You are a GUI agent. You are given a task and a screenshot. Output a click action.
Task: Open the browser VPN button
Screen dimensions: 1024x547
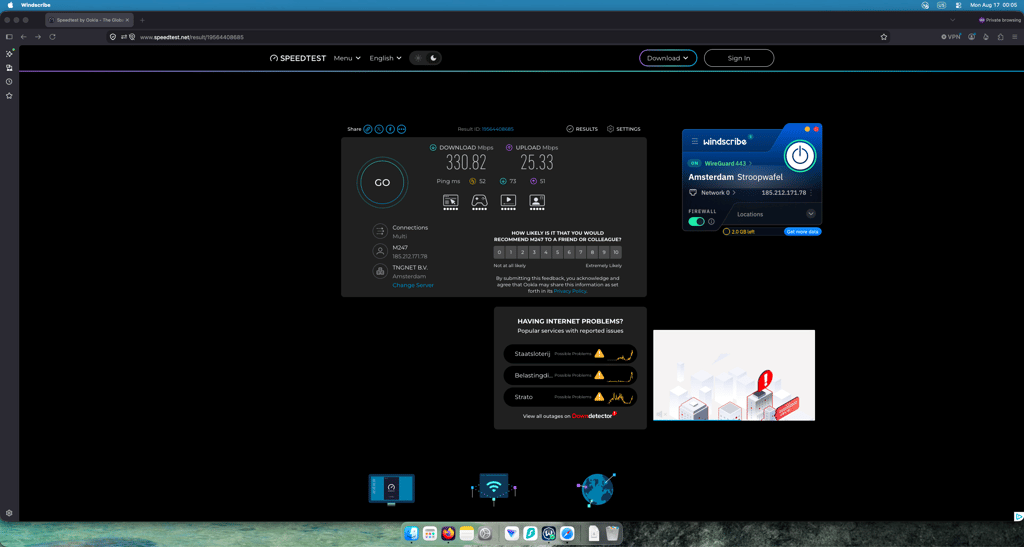(x=951, y=37)
